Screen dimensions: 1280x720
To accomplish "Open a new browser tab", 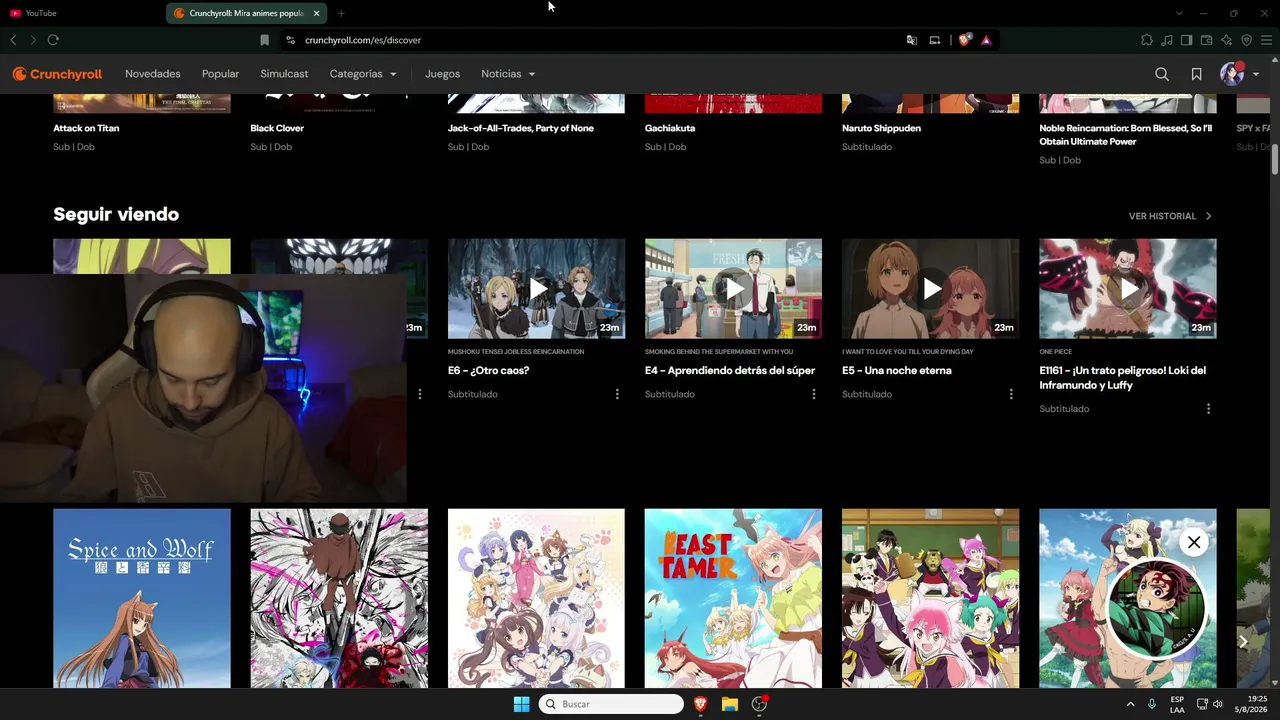I will (x=341, y=13).
